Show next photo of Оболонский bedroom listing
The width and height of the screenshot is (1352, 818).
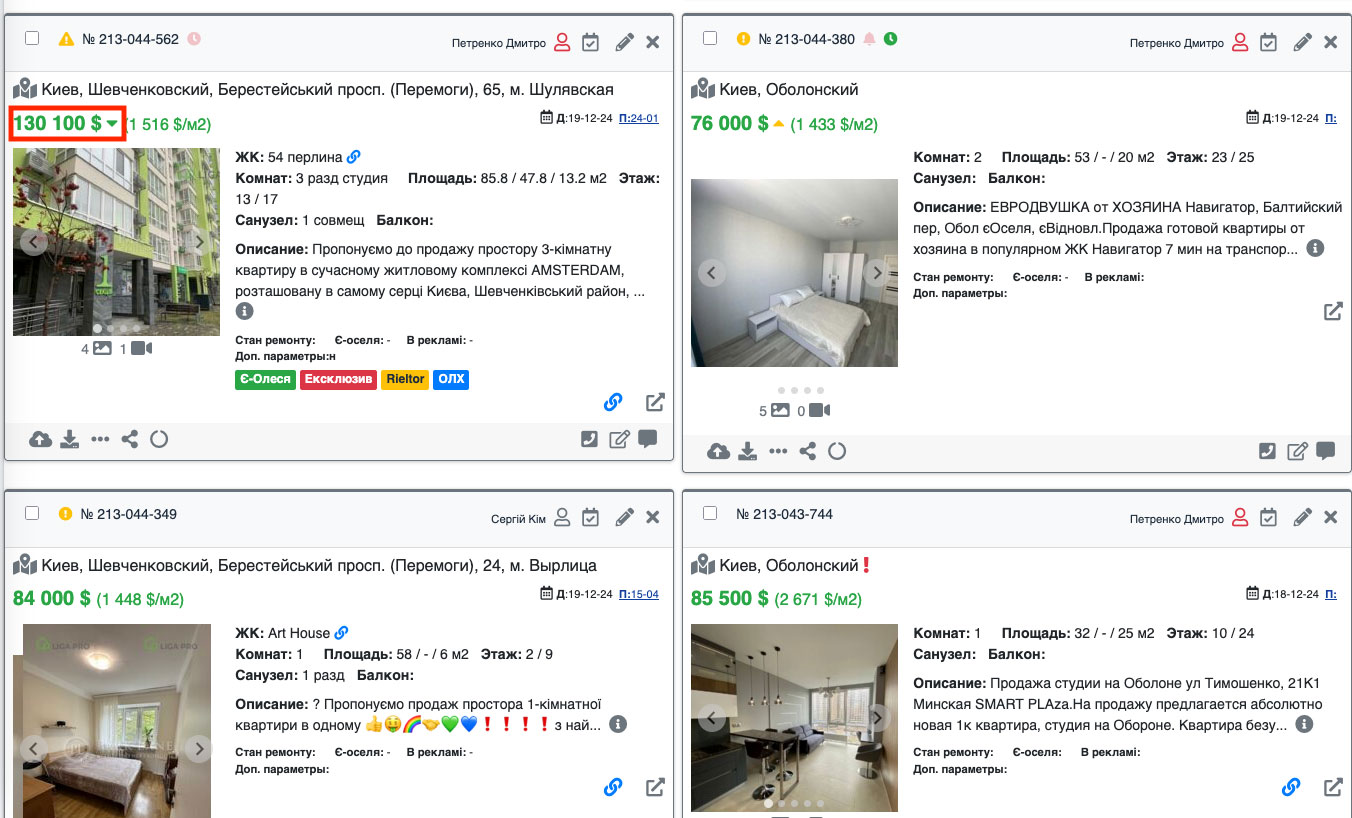point(877,272)
